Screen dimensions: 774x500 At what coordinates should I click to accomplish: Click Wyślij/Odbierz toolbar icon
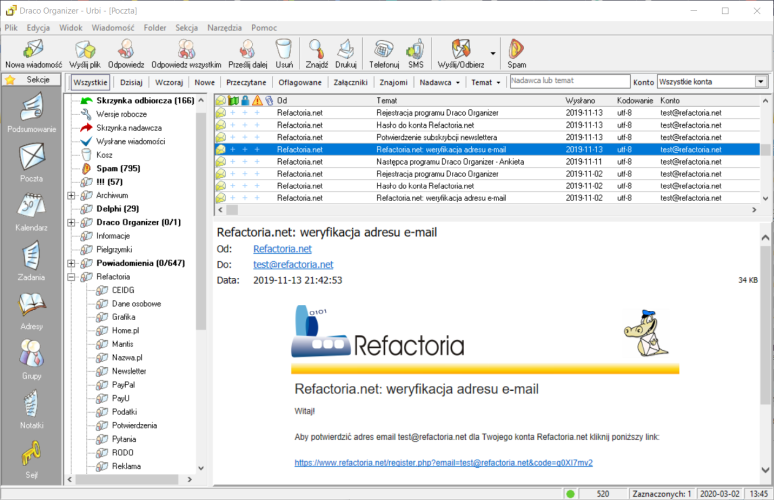461,54
